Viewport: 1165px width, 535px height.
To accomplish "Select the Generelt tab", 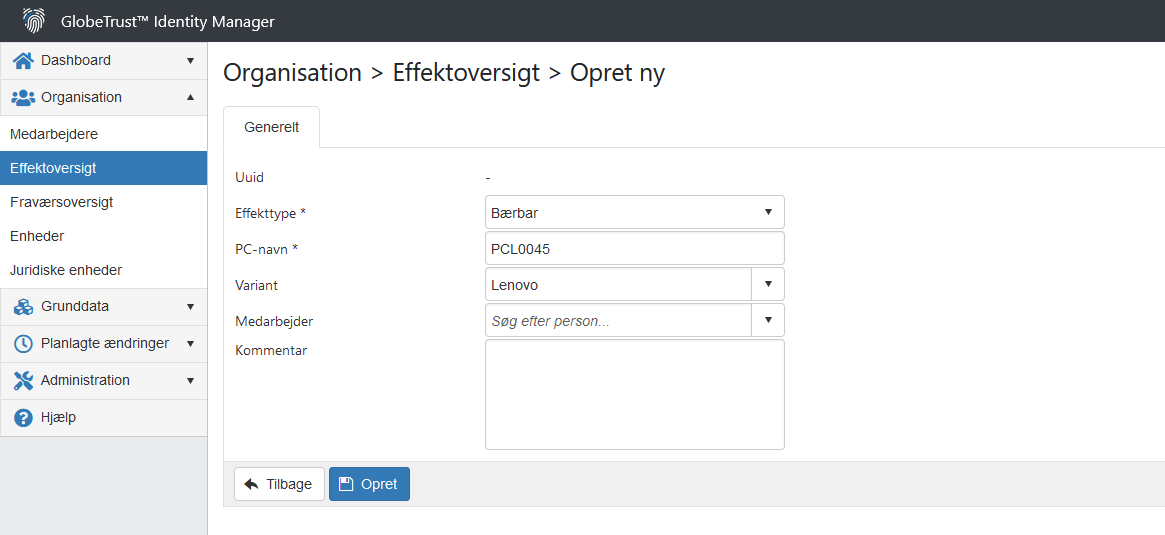I will 272,127.
